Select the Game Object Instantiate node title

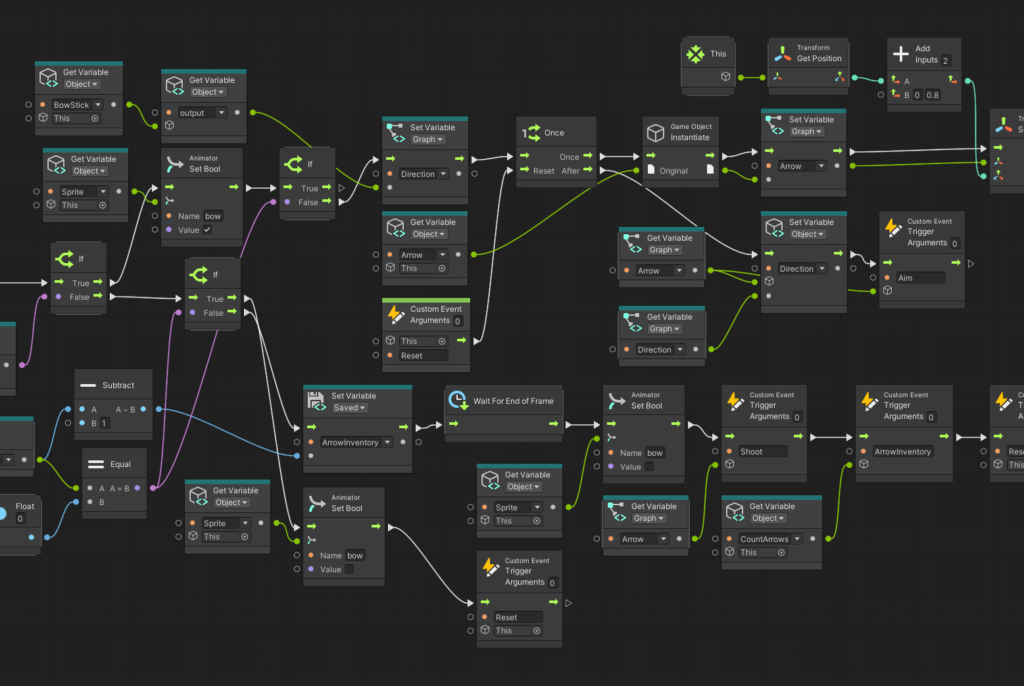690,132
